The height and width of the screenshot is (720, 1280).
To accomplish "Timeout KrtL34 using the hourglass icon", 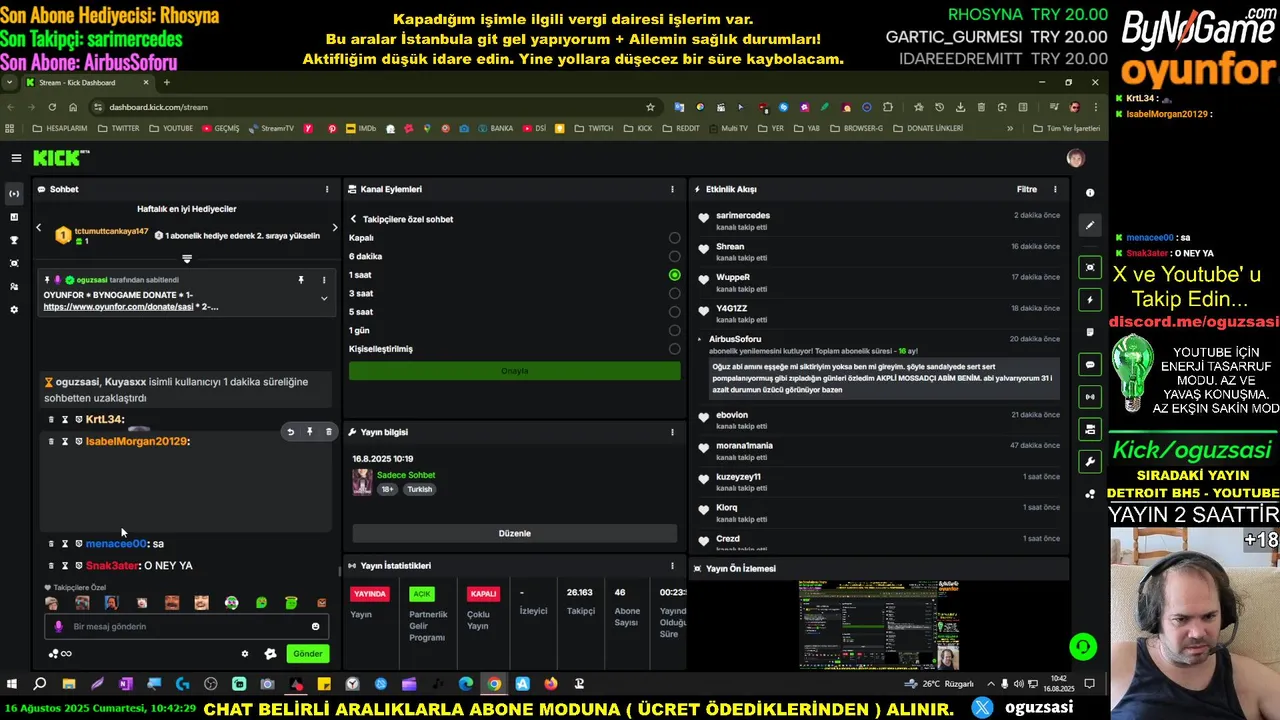I will point(65,420).
